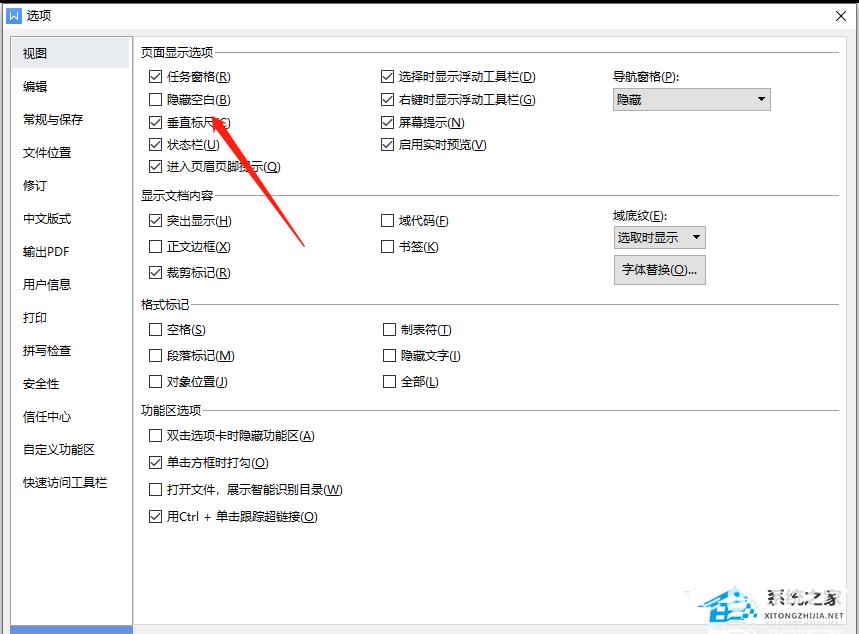Click the WPS Writer icon in title bar
Screen dimensions: 859x634
coord(13,15)
